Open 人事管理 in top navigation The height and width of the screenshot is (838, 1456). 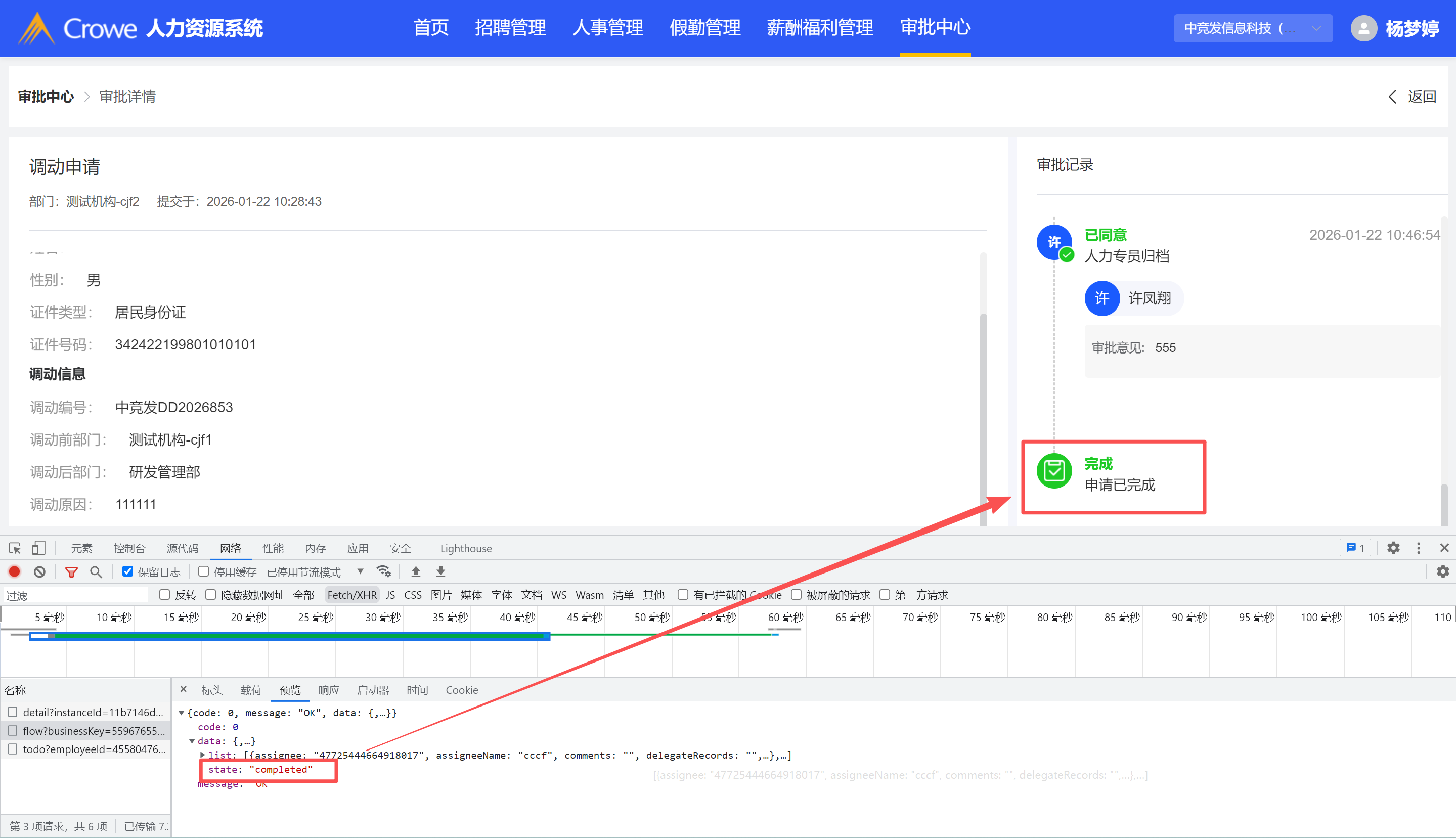[607, 28]
